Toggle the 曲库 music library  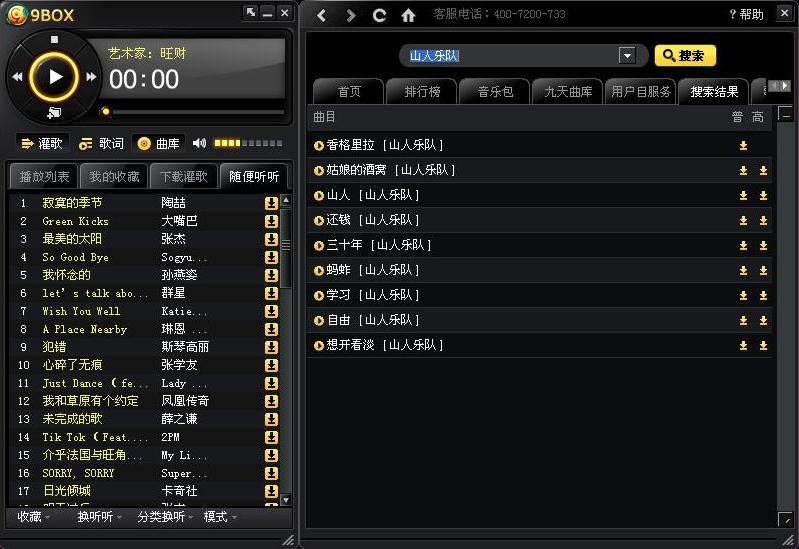(x=158, y=144)
